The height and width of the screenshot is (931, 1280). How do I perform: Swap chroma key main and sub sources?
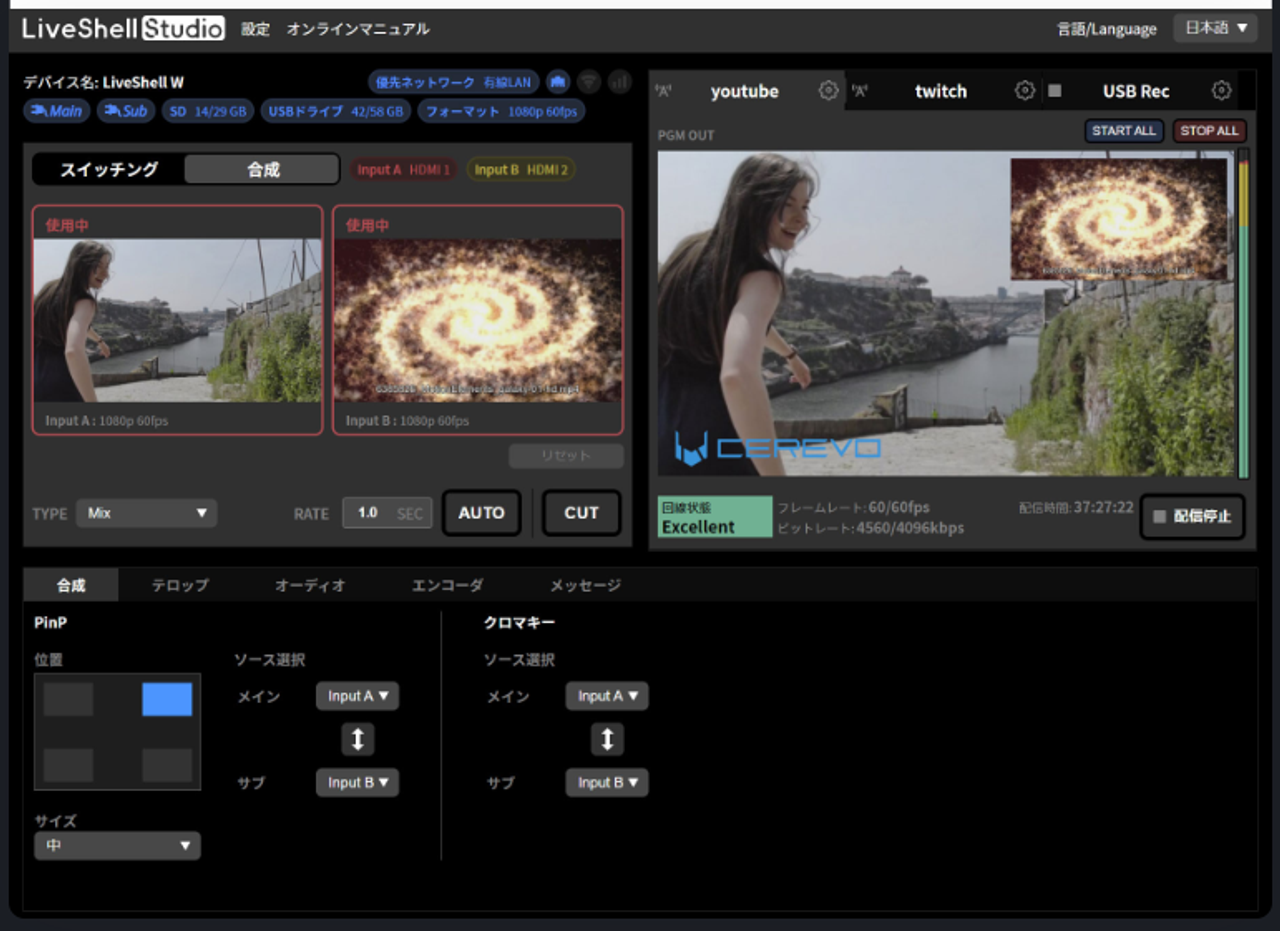[606, 739]
